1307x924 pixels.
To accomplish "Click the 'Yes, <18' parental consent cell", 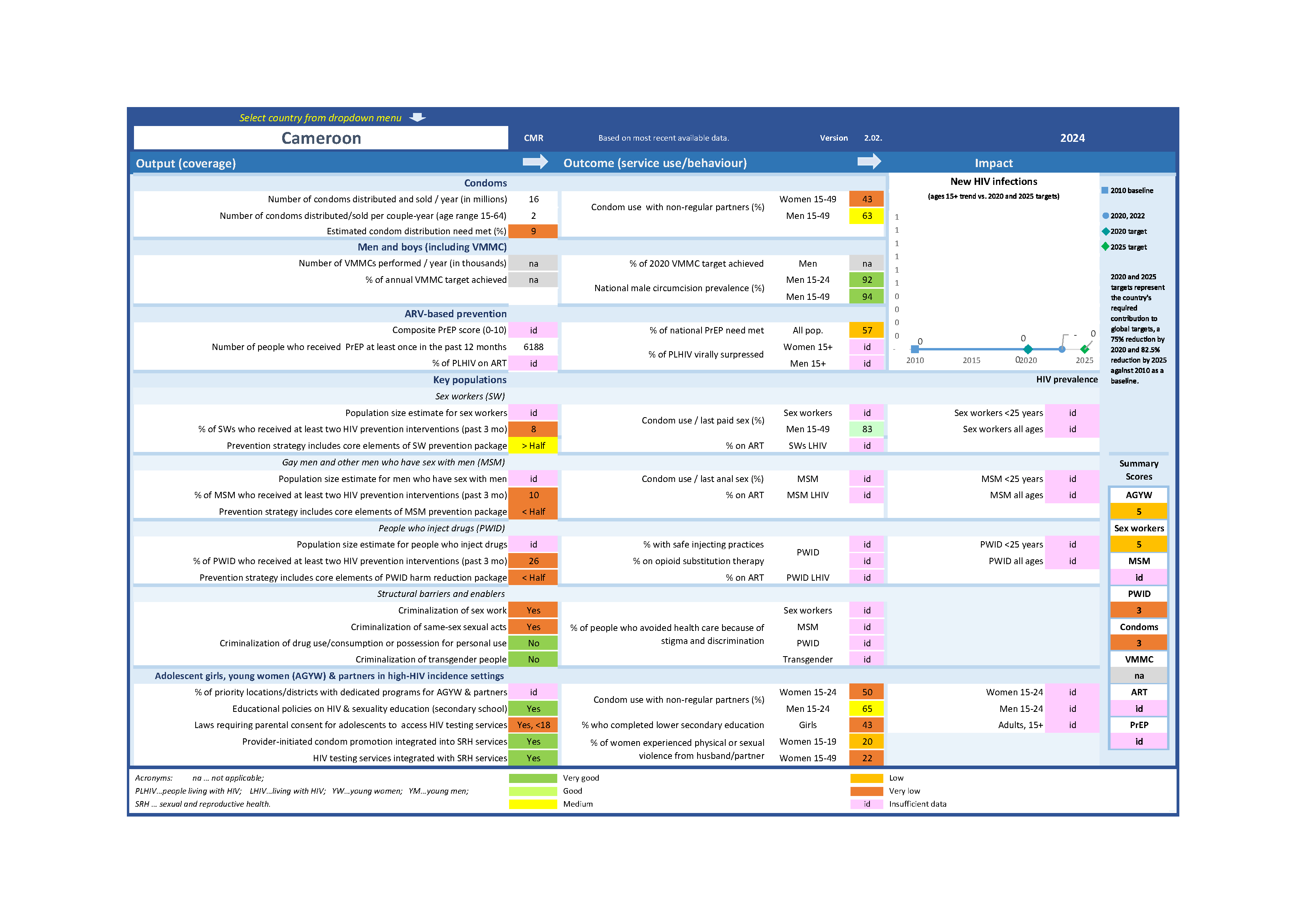I will [x=533, y=725].
